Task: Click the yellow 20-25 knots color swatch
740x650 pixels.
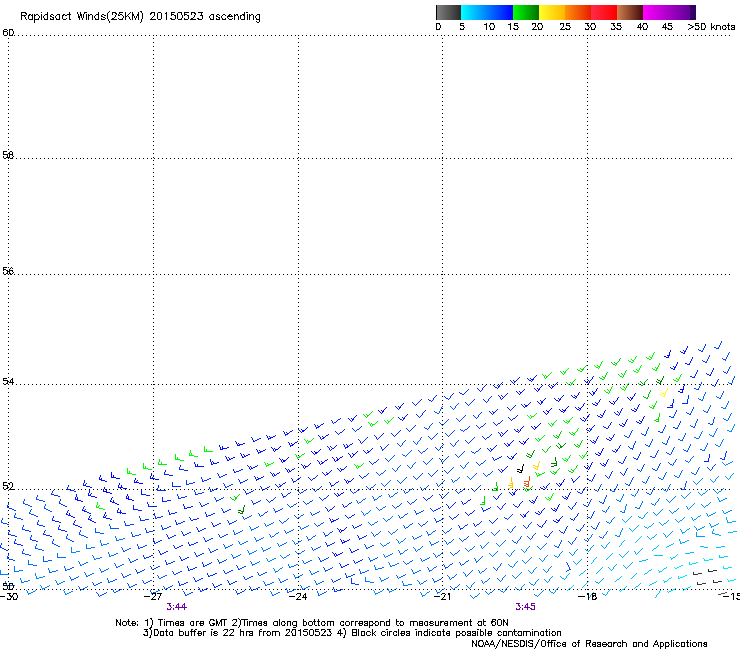Action: click(552, 12)
